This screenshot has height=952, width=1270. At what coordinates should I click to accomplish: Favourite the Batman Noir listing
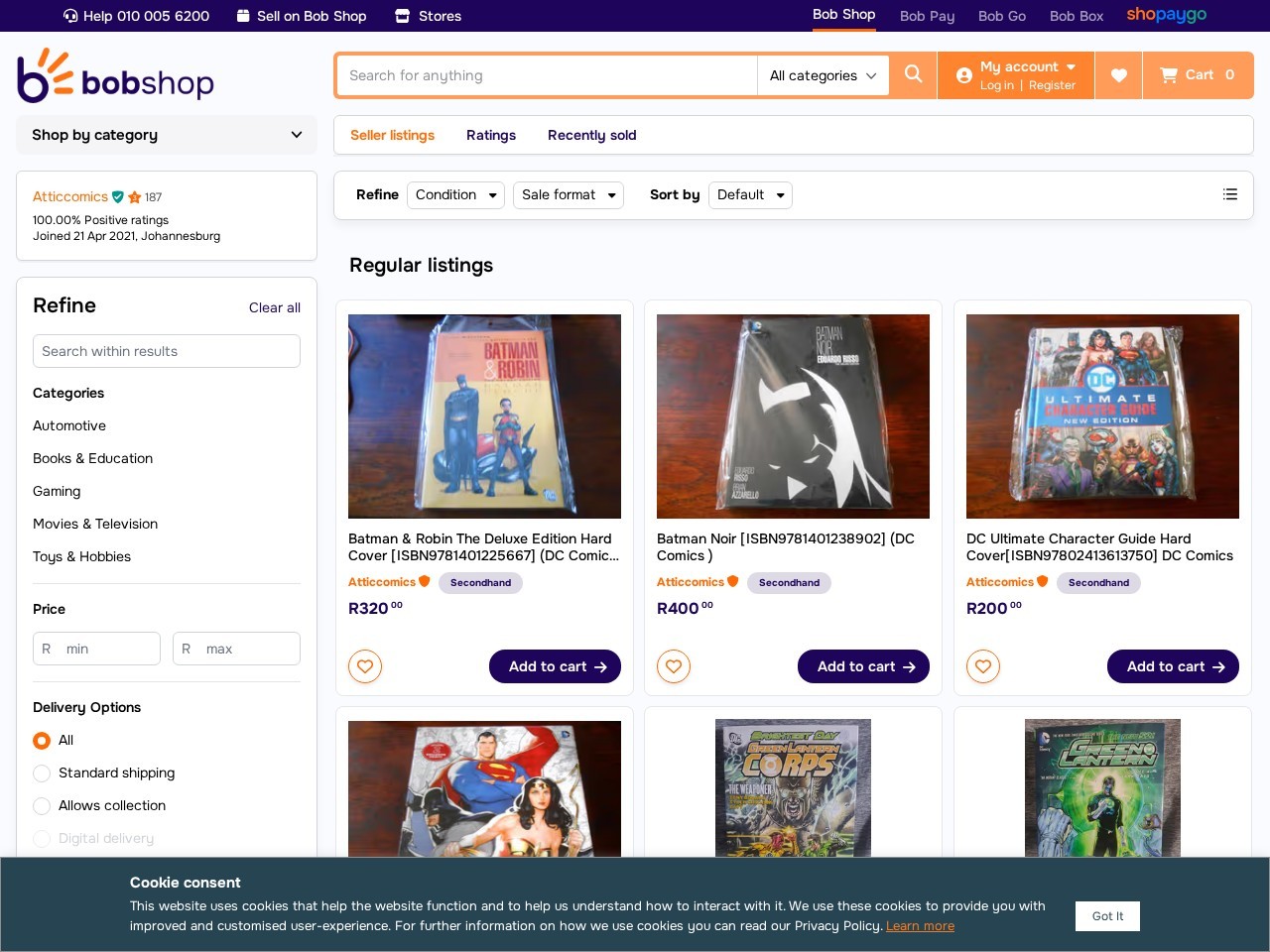coord(674,666)
